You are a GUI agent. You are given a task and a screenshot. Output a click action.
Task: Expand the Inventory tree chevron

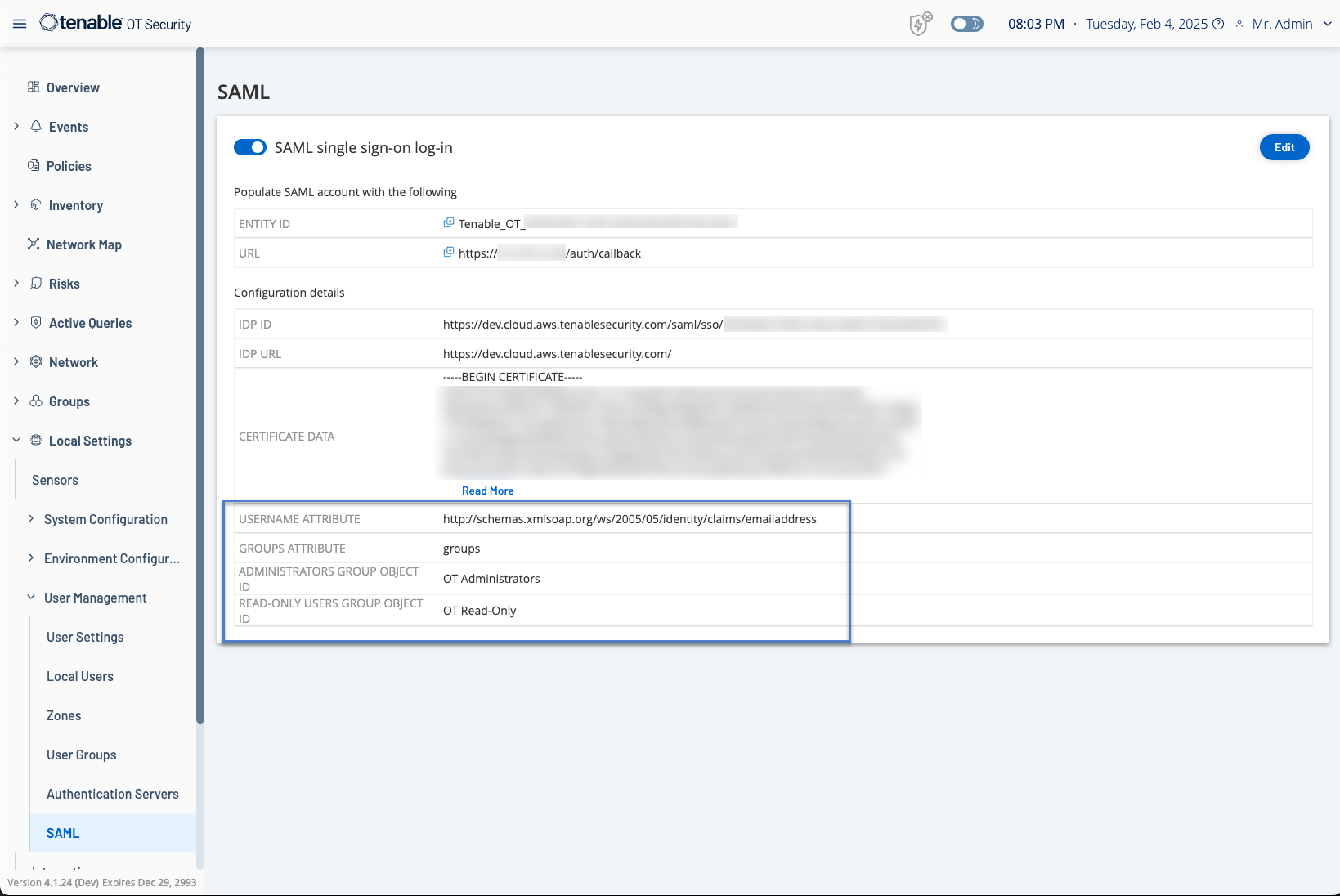pos(16,205)
